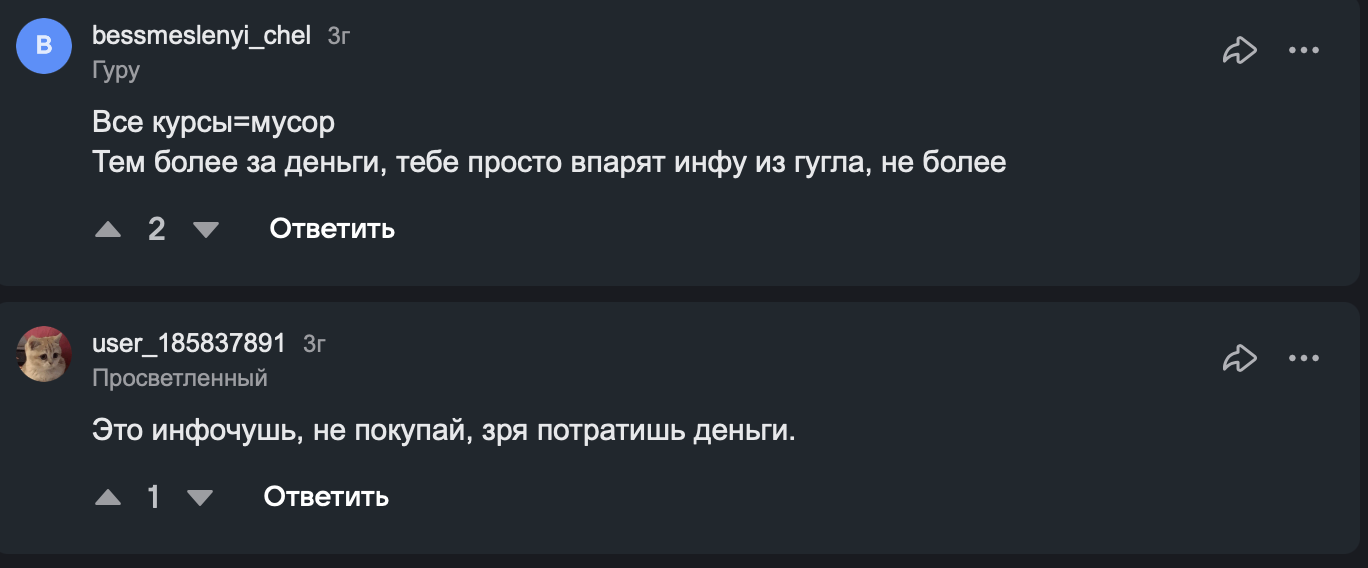
Task: Open the bessmeslenyi_chel profile via username
Action: [x=202, y=36]
